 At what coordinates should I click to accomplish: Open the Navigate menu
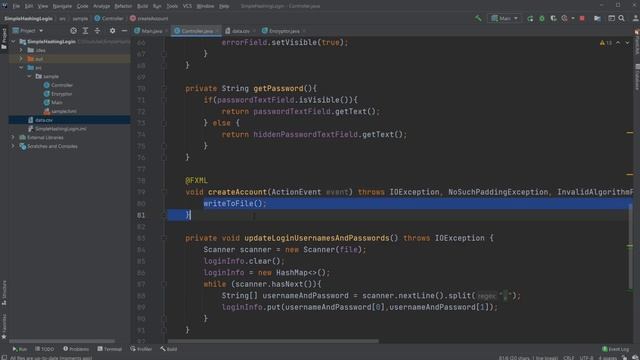click(x=62, y=6)
